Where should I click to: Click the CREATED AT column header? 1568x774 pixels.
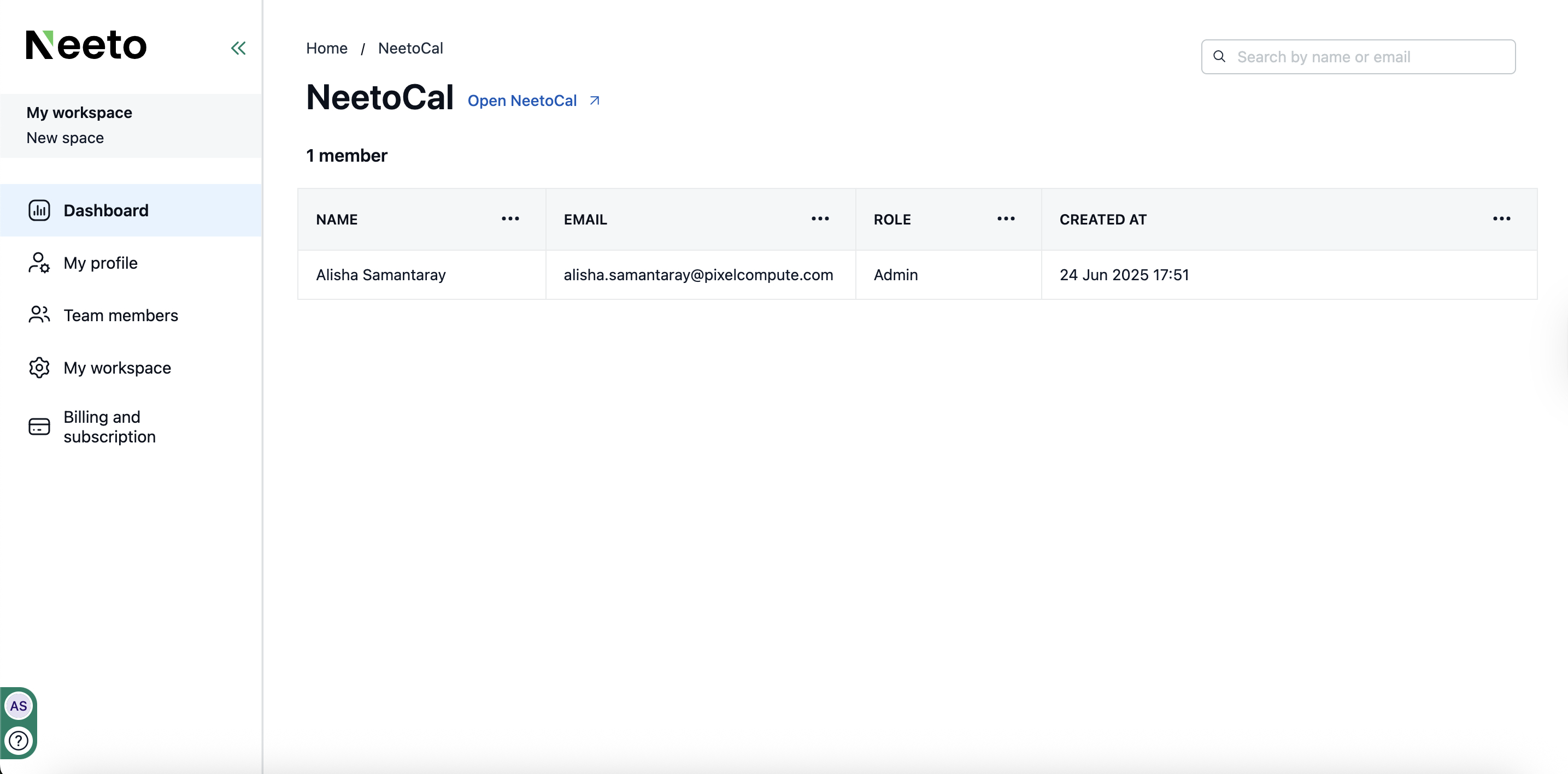tap(1289, 219)
